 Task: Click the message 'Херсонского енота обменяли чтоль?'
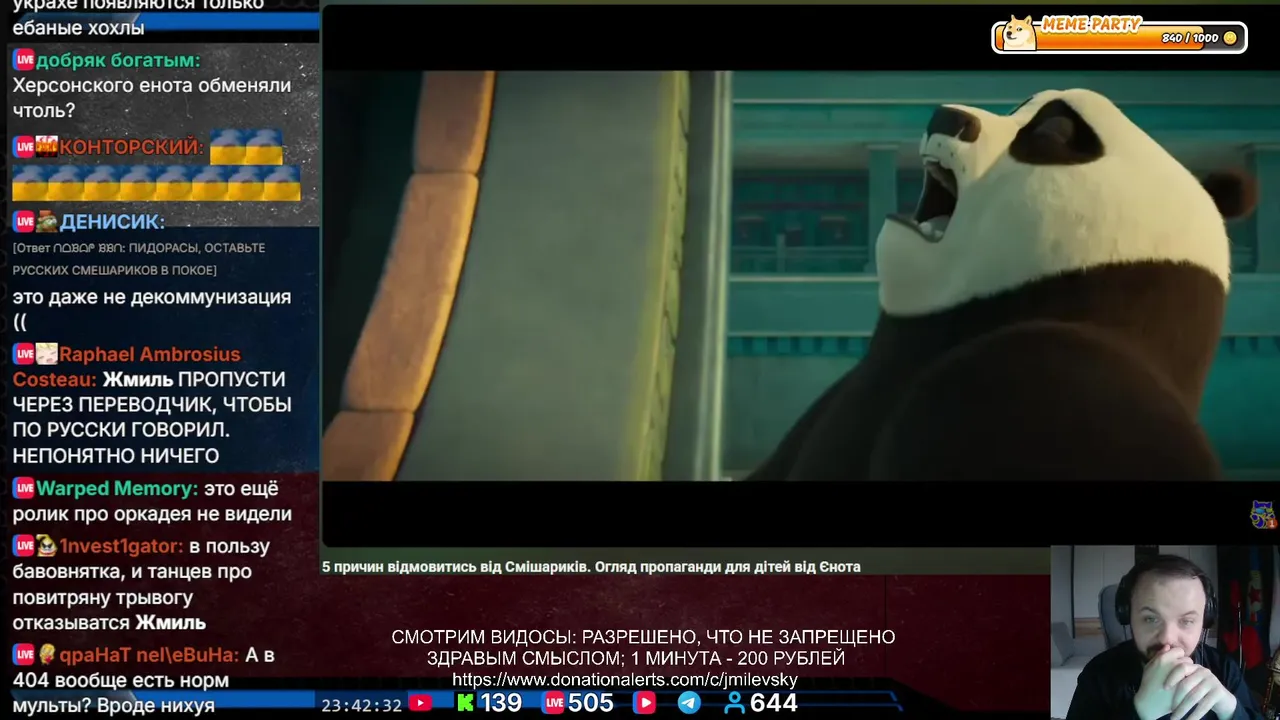(152, 98)
